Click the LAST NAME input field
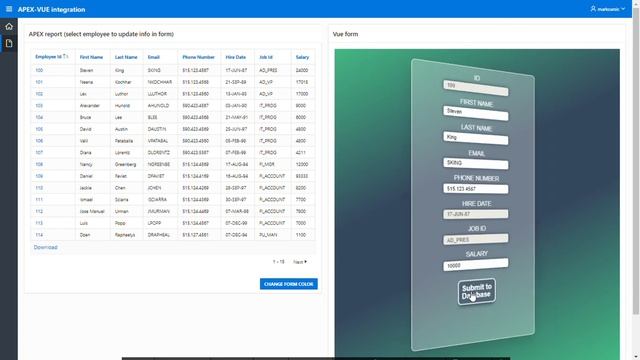The width and height of the screenshot is (640, 360). click(x=476, y=139)
